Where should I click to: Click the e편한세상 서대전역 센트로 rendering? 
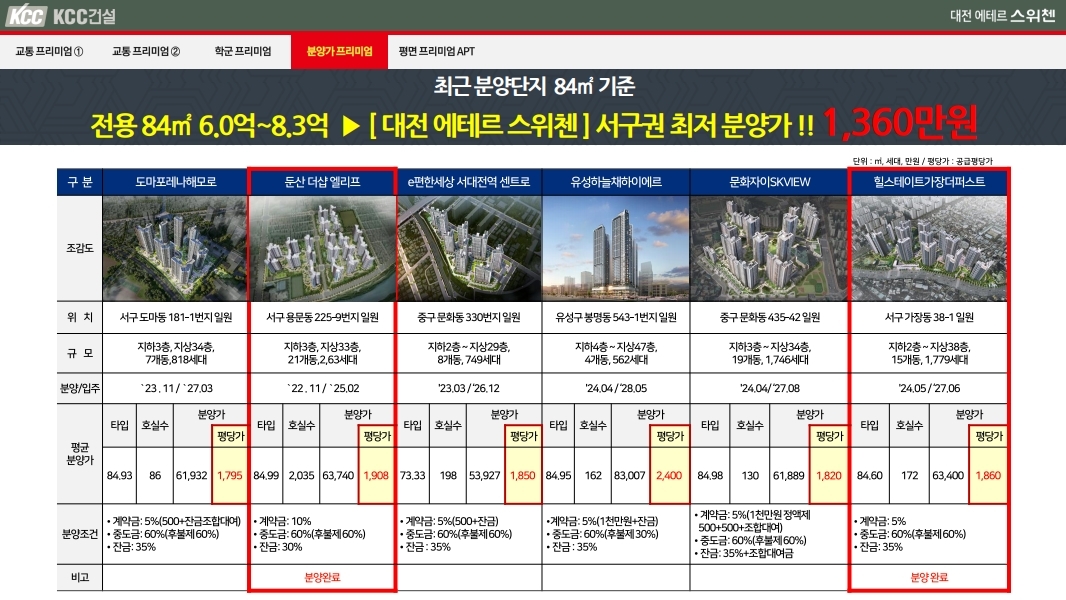click(x=469, y=249)
